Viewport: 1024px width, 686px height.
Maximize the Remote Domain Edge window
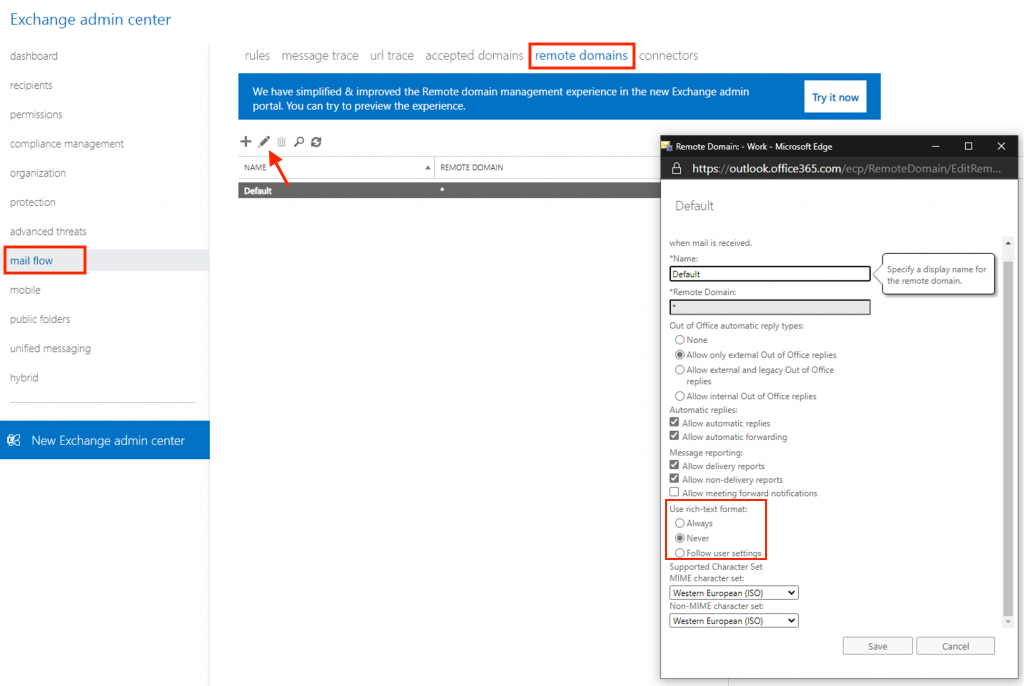pyautogui.click(x=968, y=146)
